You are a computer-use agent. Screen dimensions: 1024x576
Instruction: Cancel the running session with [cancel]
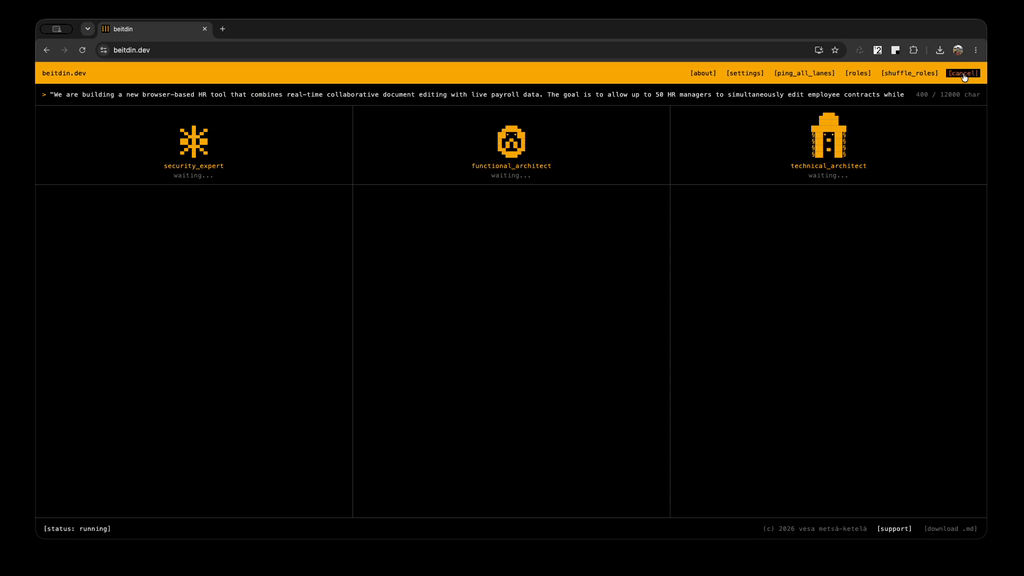point(963,73)
